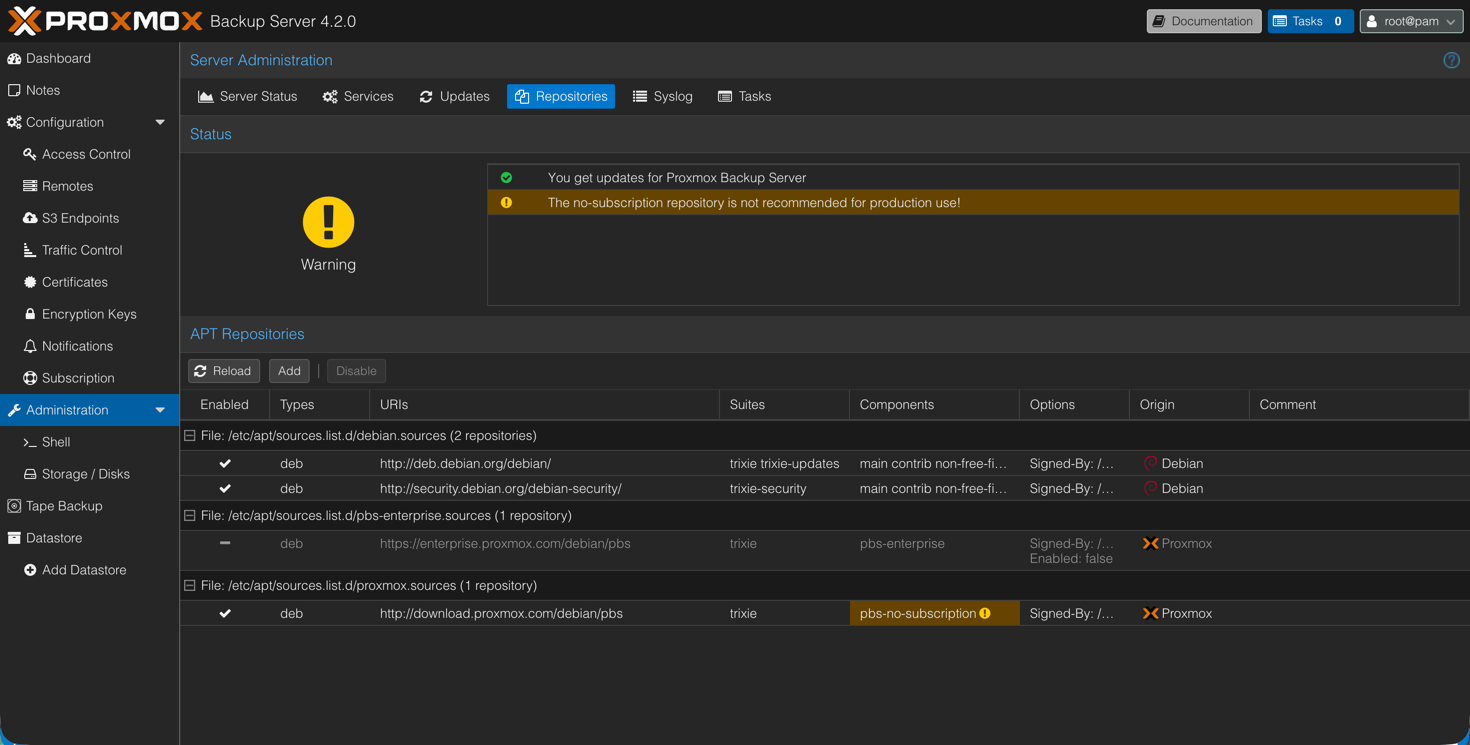Click the Traffic Control chart icon
1470x745 pixels.
(30, 250)
